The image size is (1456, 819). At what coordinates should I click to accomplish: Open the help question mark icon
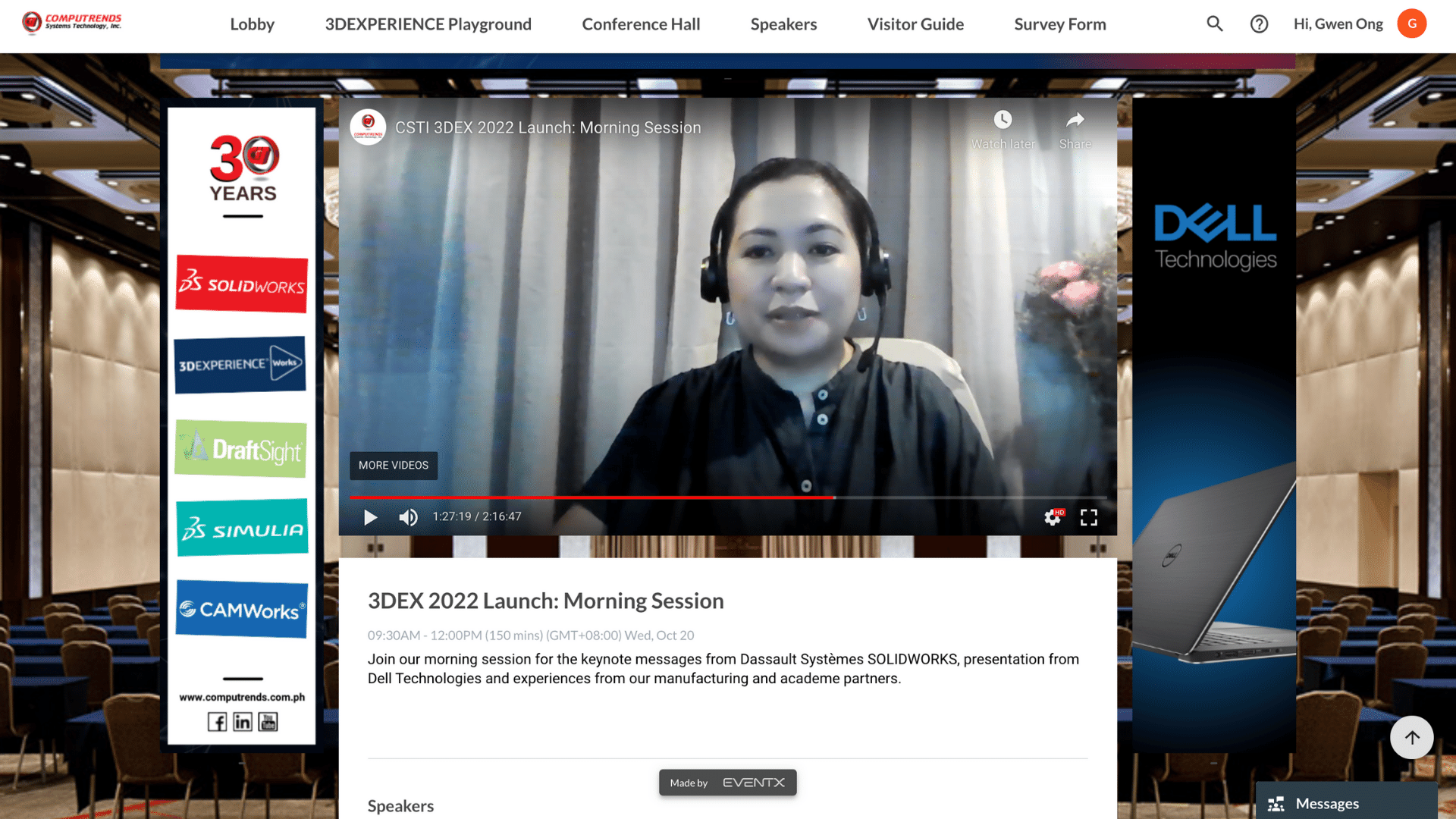[1259, 24]
